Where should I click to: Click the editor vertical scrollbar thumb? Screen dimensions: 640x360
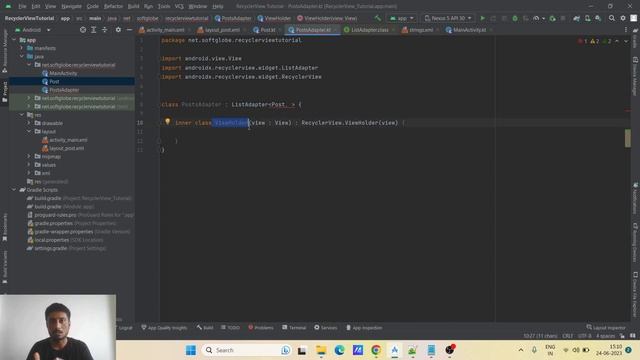[x=627, y=138]
